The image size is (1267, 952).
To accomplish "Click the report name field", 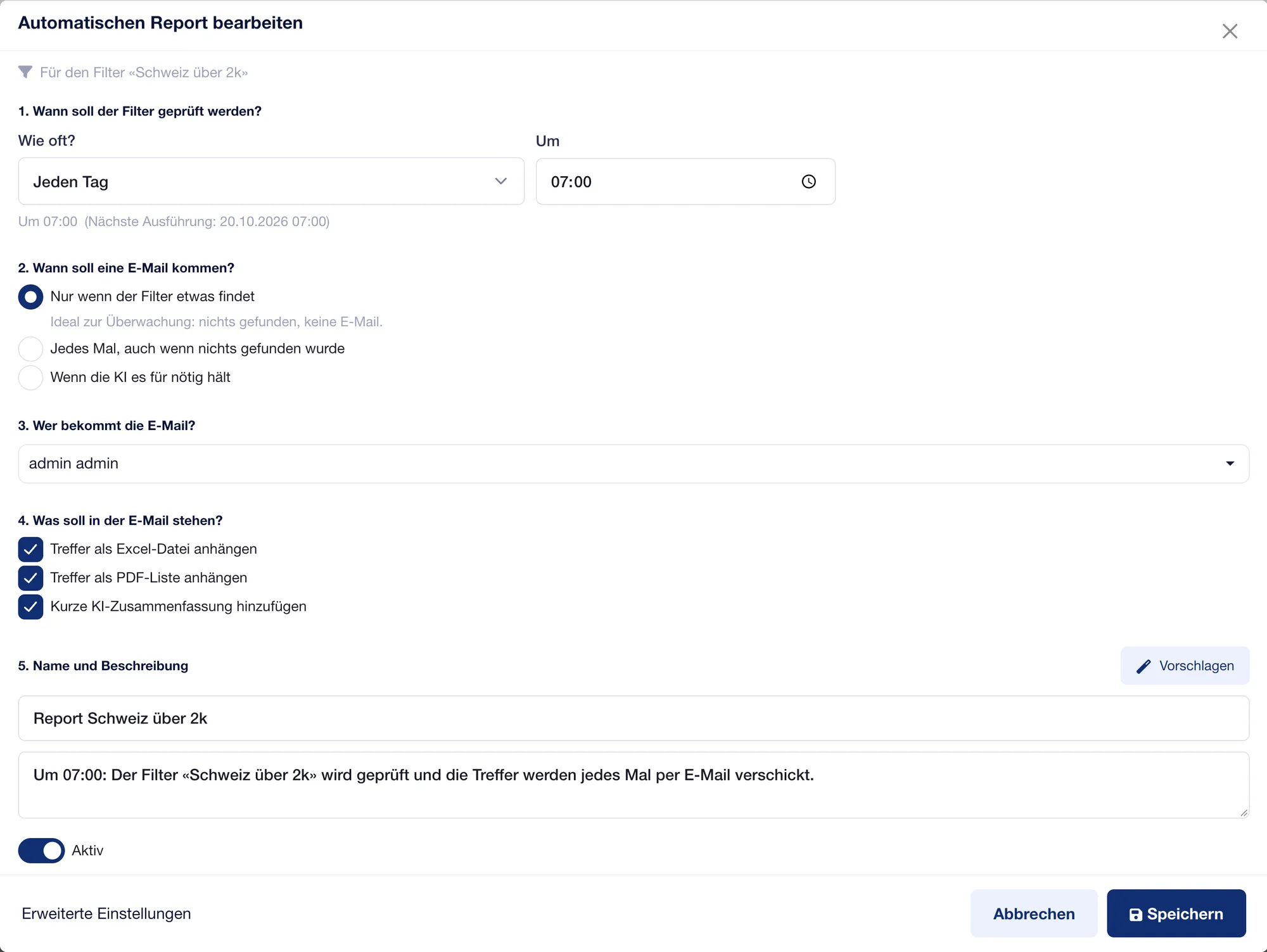I will click(x=633, y=718).
